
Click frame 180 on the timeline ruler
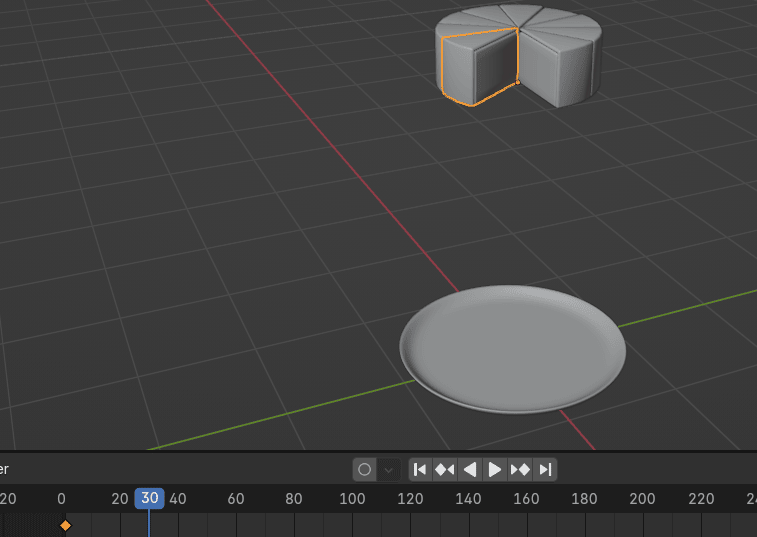[584, 499]
